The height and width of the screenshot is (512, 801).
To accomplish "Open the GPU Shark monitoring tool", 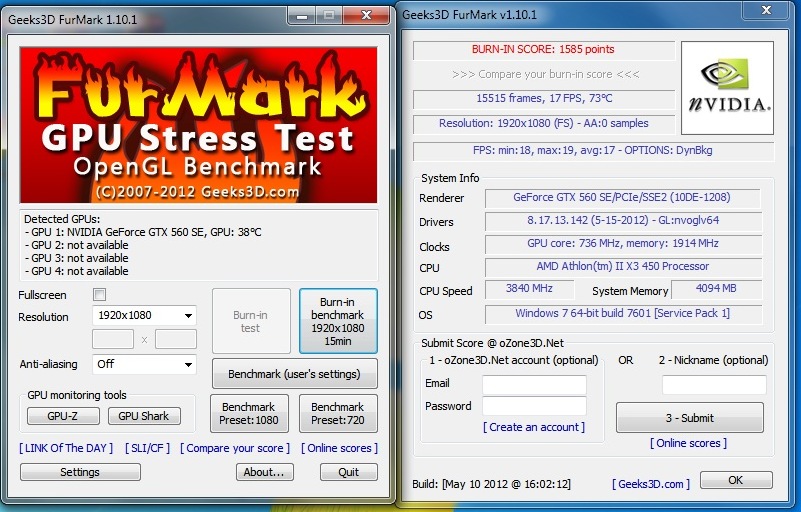I will (x=144, y=416).
